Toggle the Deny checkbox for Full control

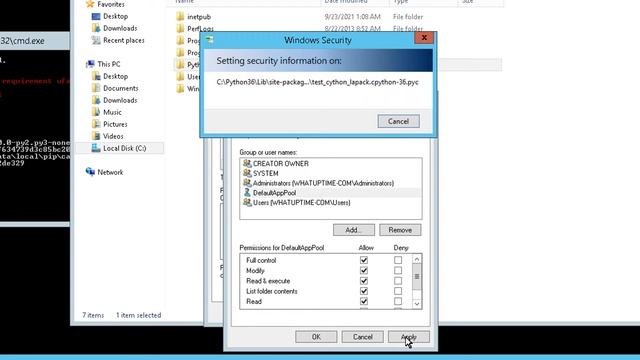click(398, 260)
